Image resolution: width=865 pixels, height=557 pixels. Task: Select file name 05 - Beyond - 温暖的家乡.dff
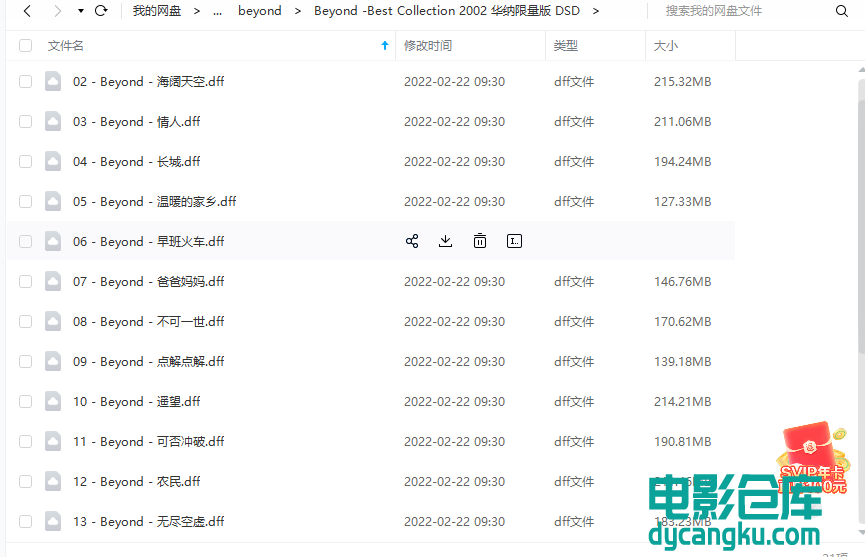[154, 201]
